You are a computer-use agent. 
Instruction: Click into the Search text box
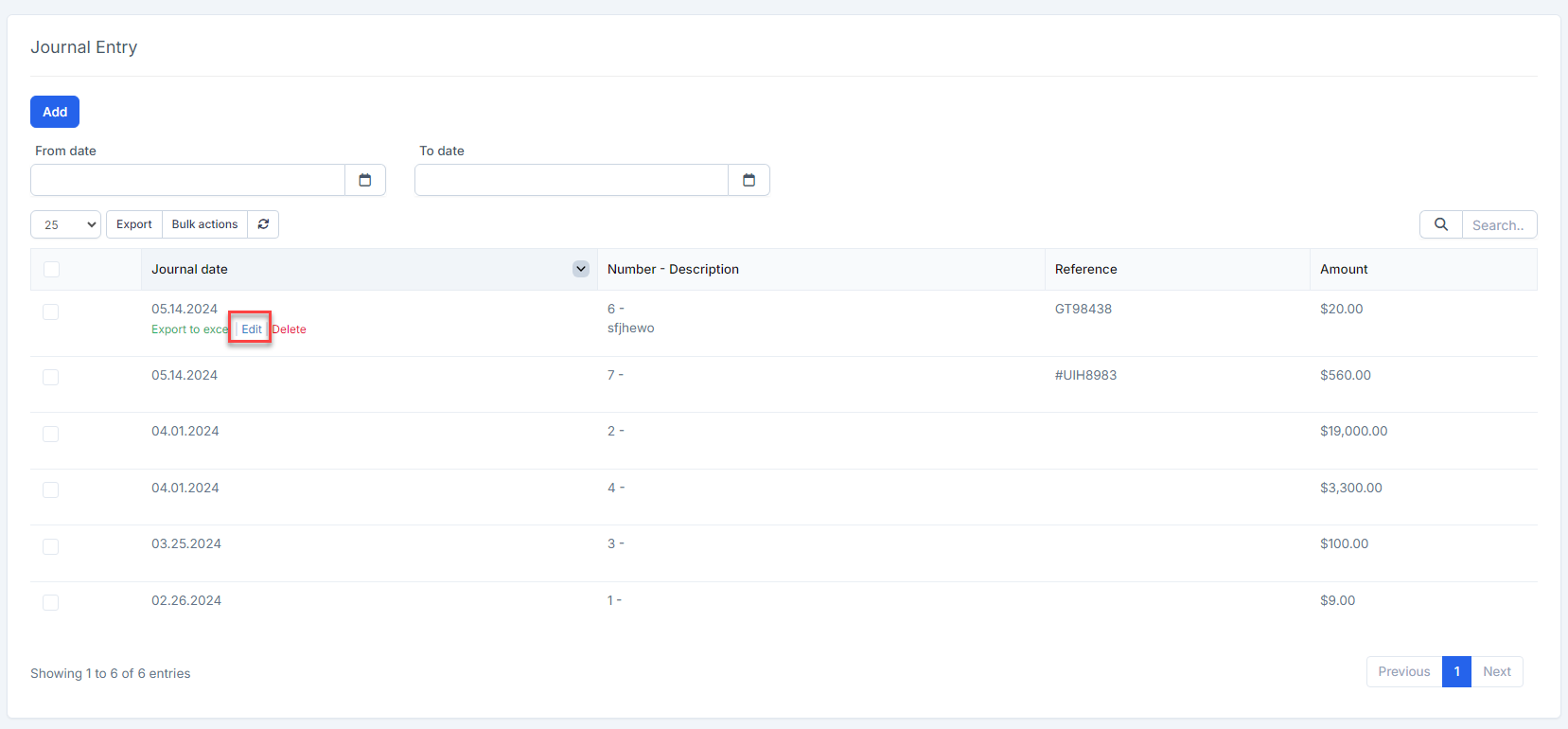click(1498, 225)
